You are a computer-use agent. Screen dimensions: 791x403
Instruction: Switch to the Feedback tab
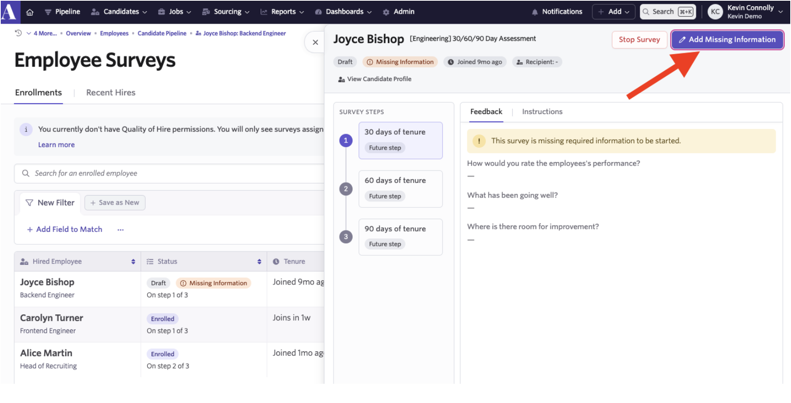(486, 112)
